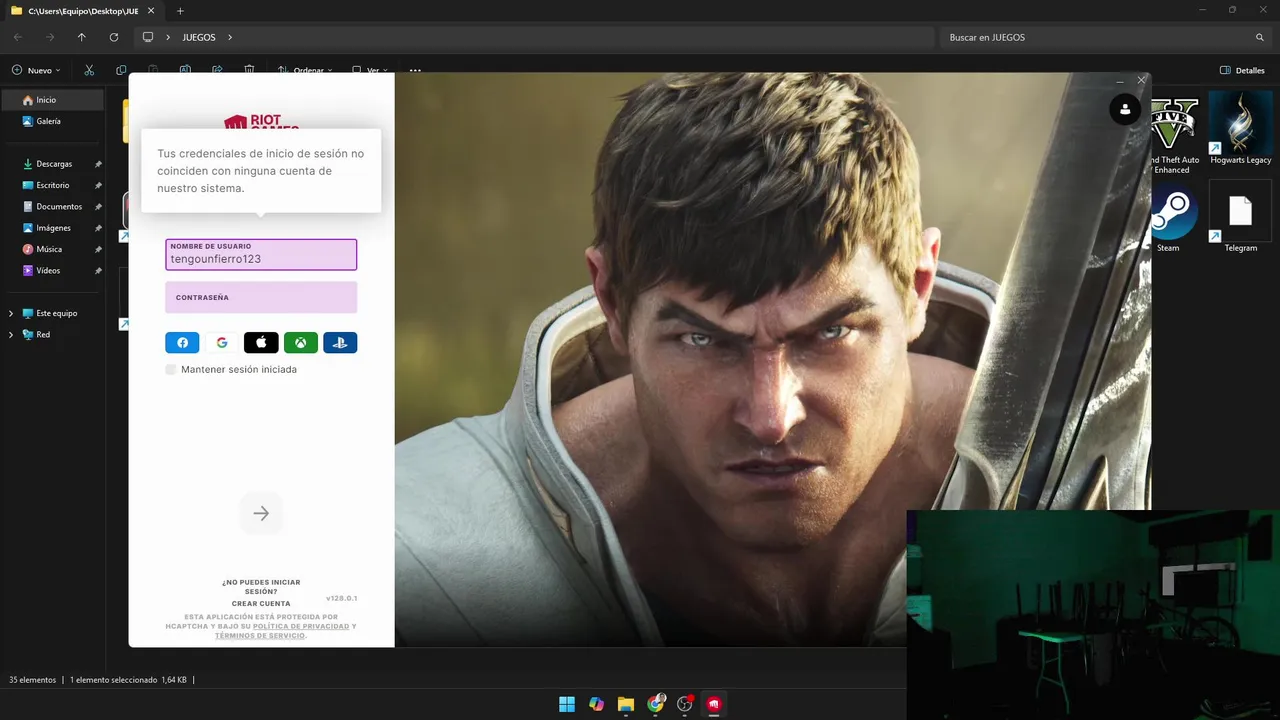The width and height of the screenshot is (1280, 720).
Task: Open ¿No puedes iniciar sesión? link
Action: coord(261,587)
